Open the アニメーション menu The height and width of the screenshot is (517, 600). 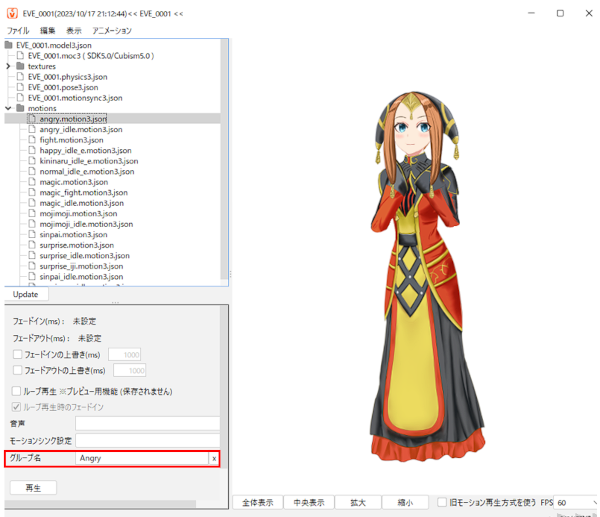(112, 31)
